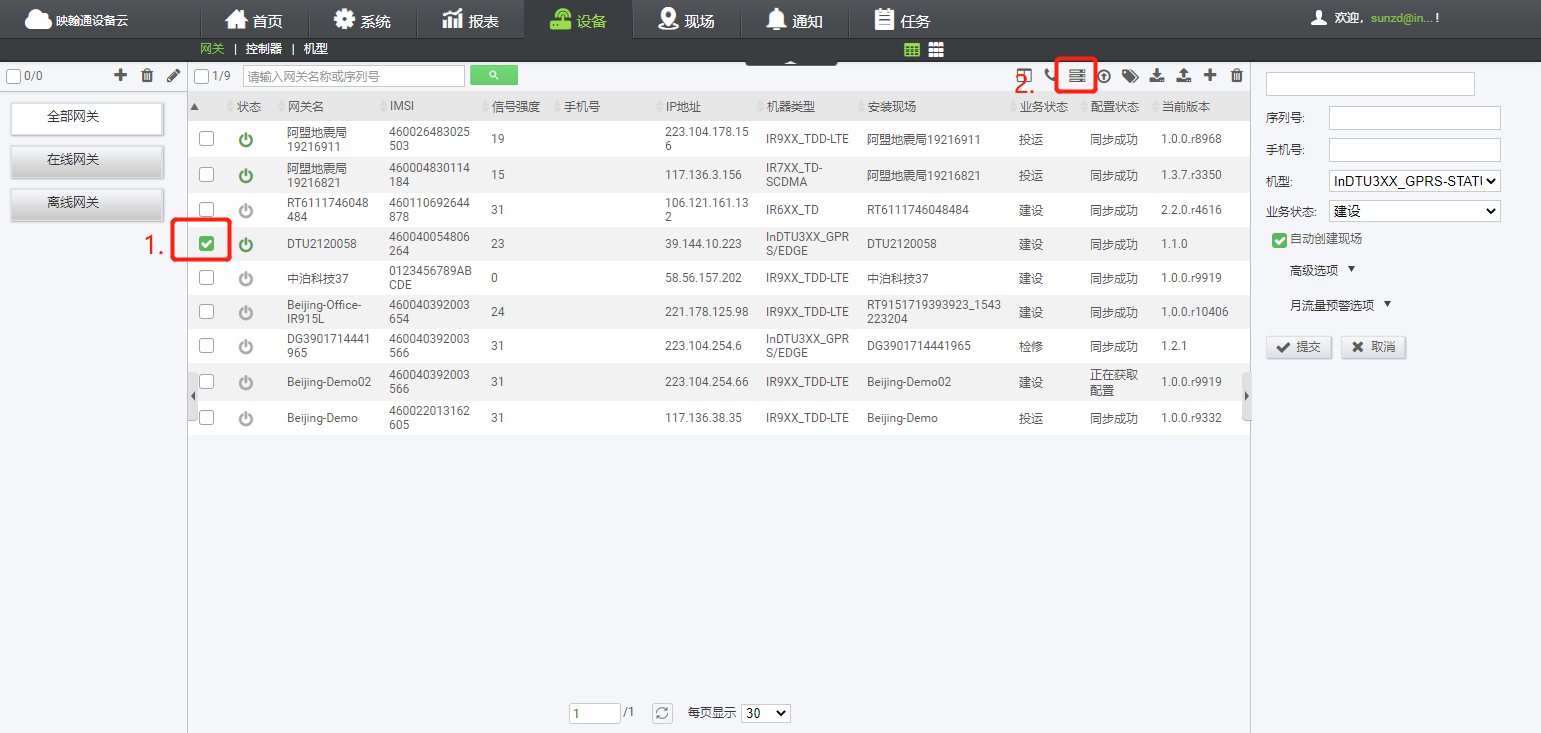1541x733 pixels.
Task: Switch to the 控制器 sub-tab
Action: pos(264,49)
